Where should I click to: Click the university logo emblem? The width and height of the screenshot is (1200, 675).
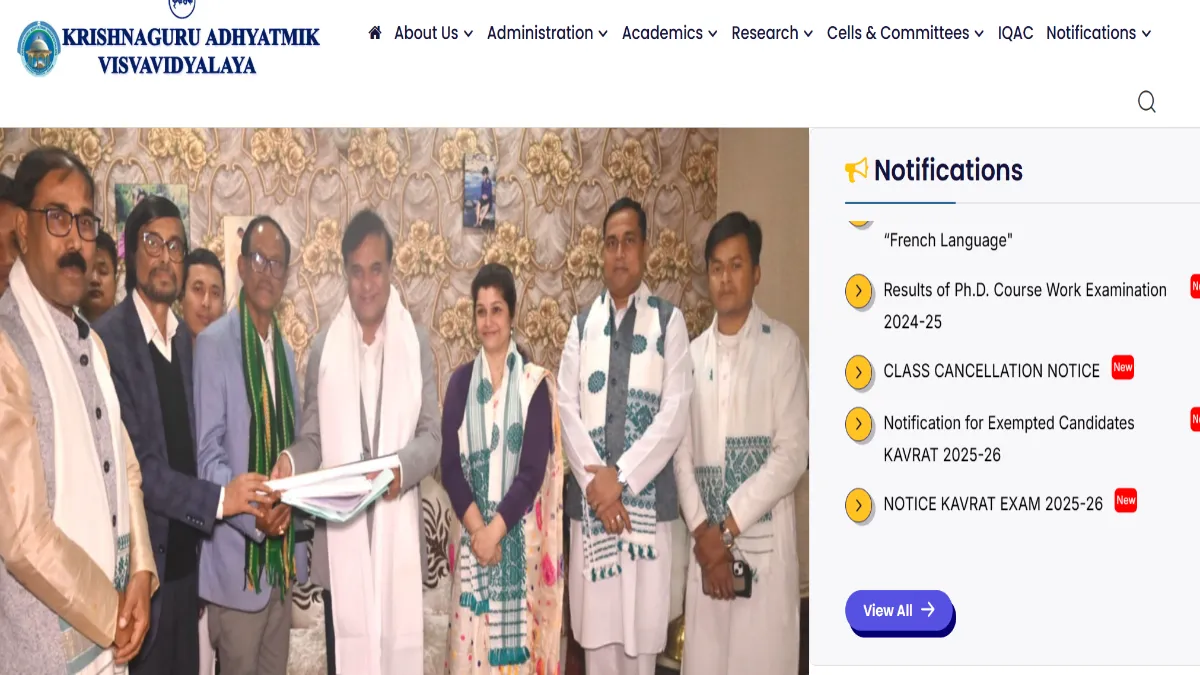[39, 49]
